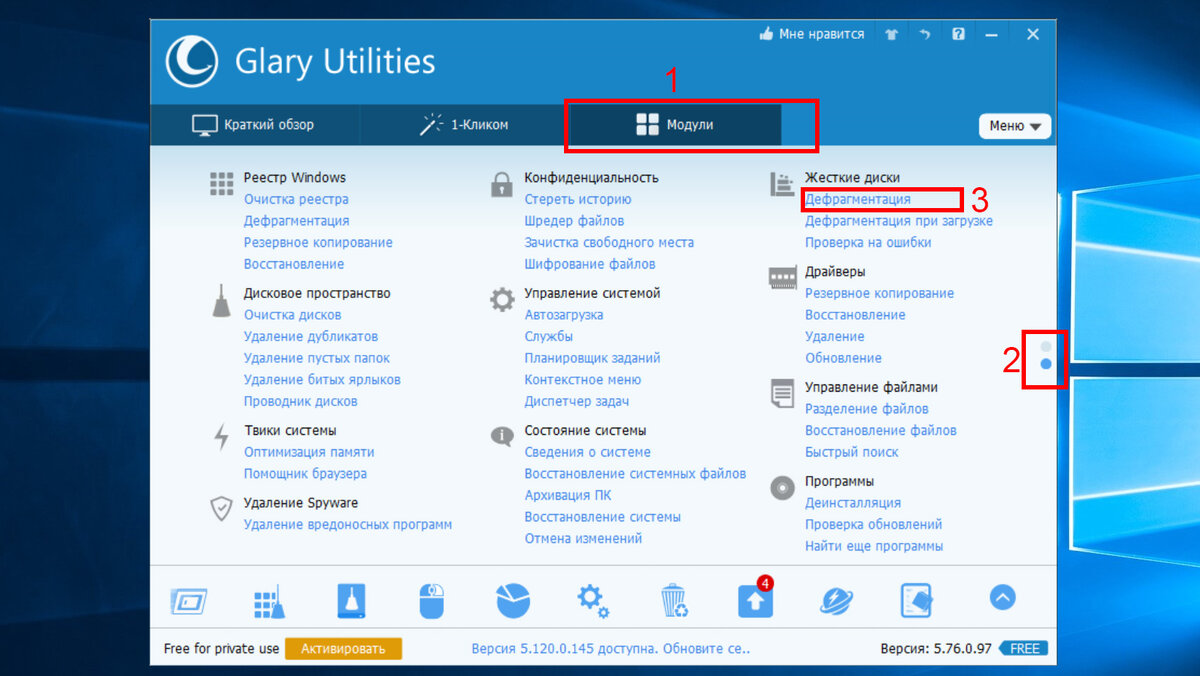Open Зачистка свободного места
This screenshot has width=1200, height=676.
coord(609,242)
